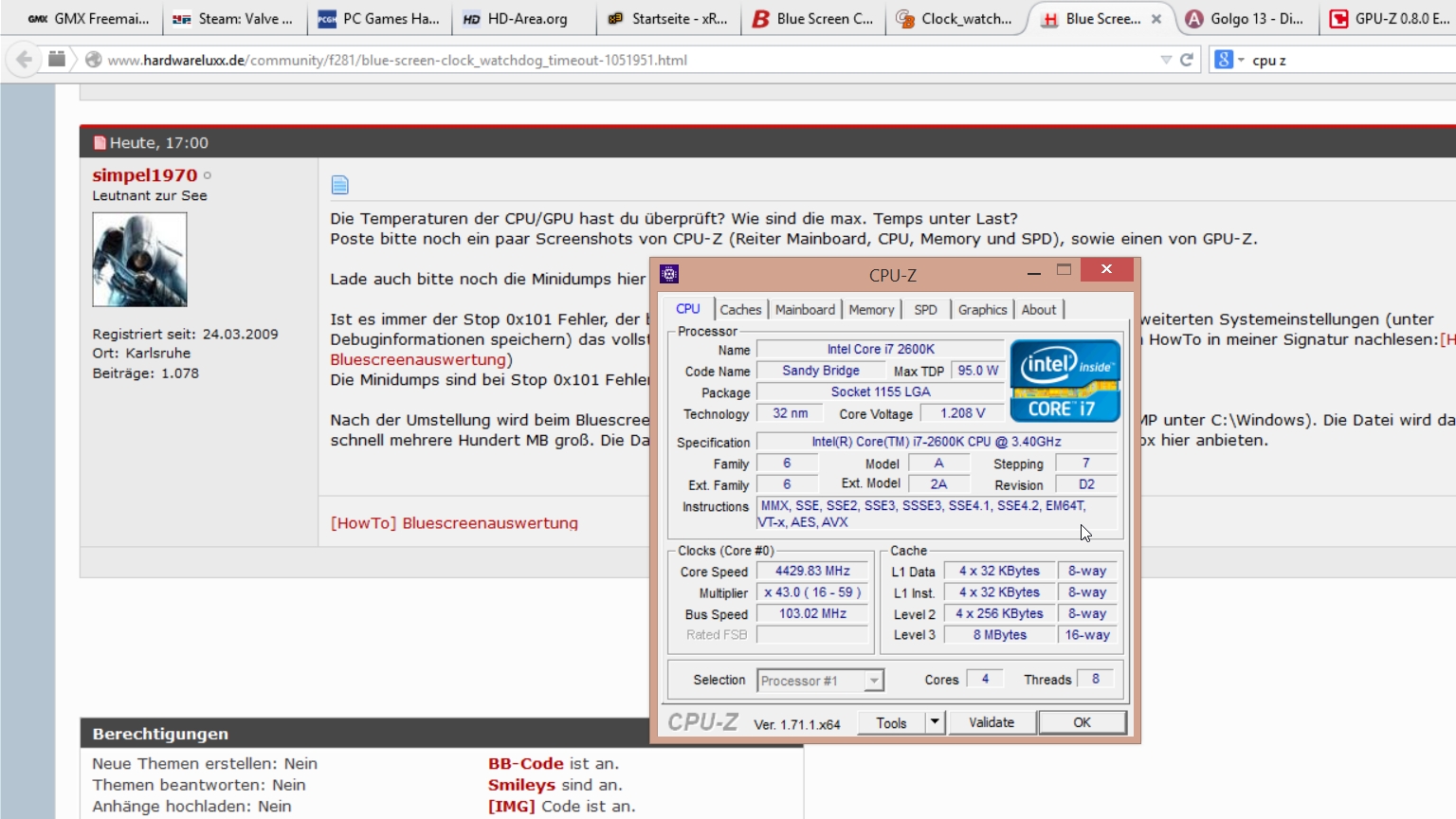Screen dimensions: 1456x819
Task: Click the search box containing cpu z
Action: (1346, 60)
